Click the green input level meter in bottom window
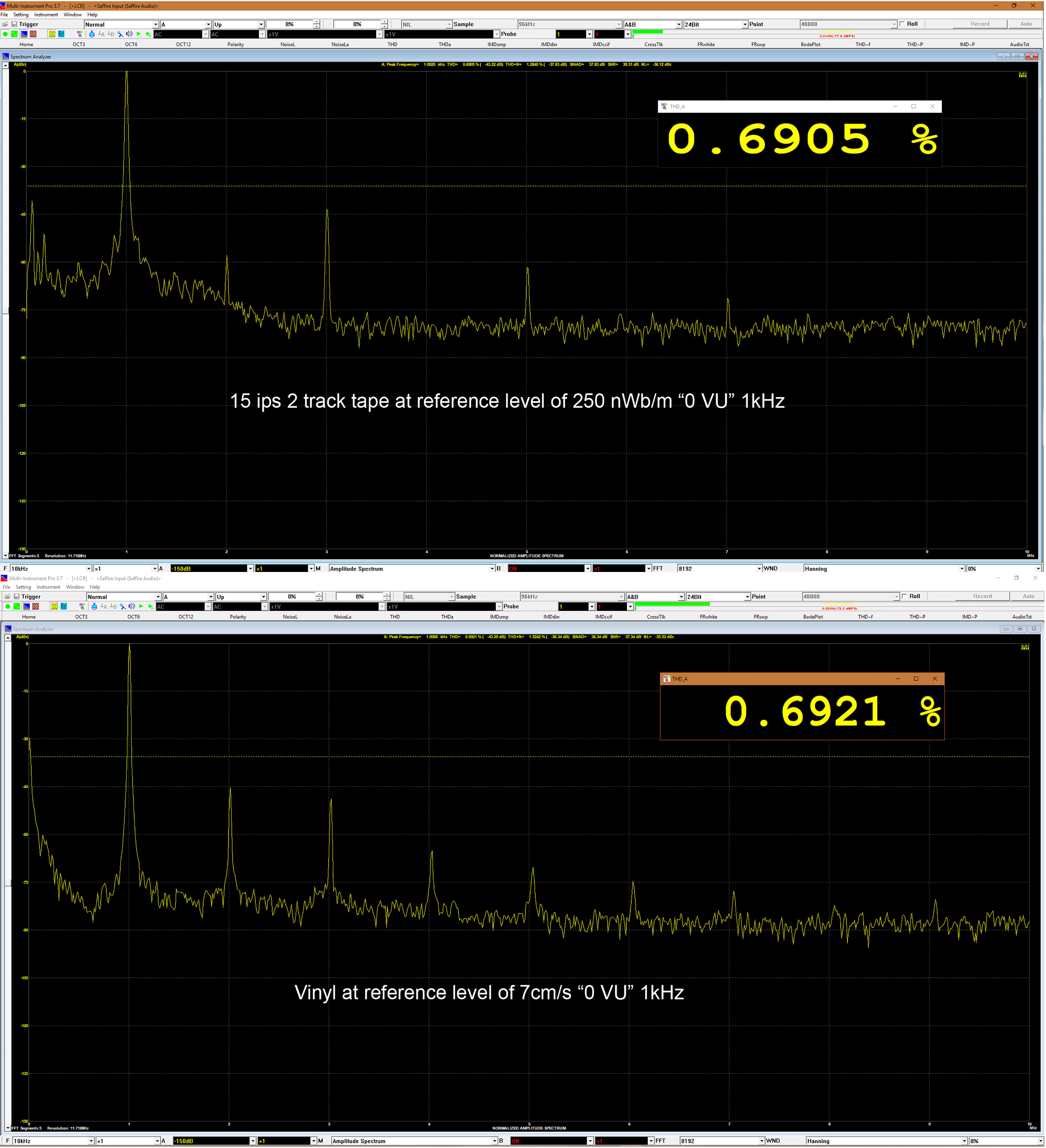 tap(673, 604)
